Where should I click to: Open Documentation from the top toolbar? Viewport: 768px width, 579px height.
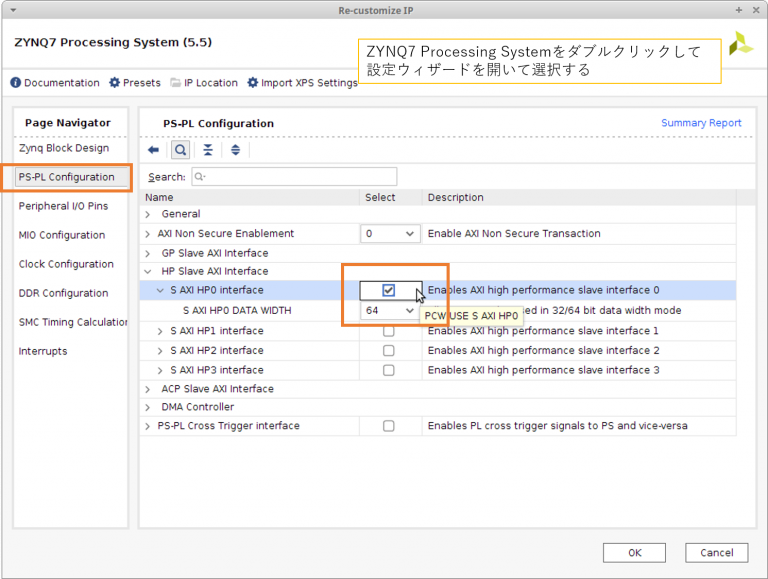tap(55, 83)
